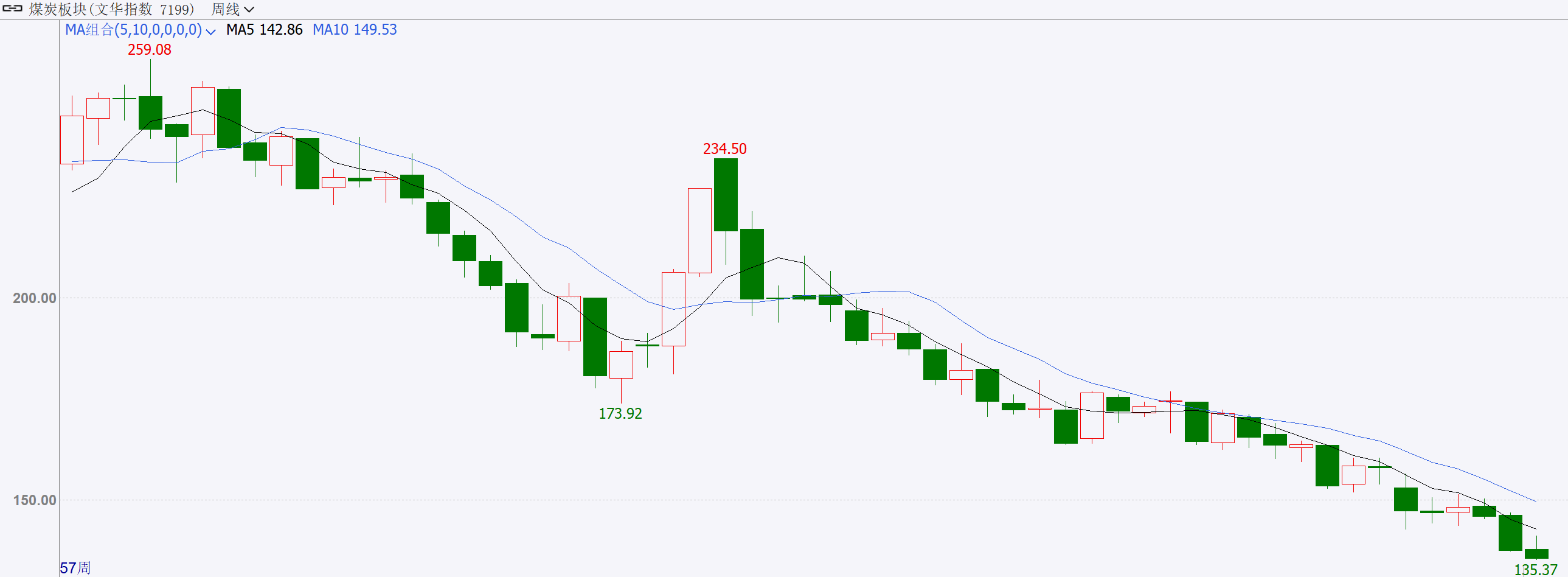
Task: Click the 173.92 low price label
Action: point(620,414)
